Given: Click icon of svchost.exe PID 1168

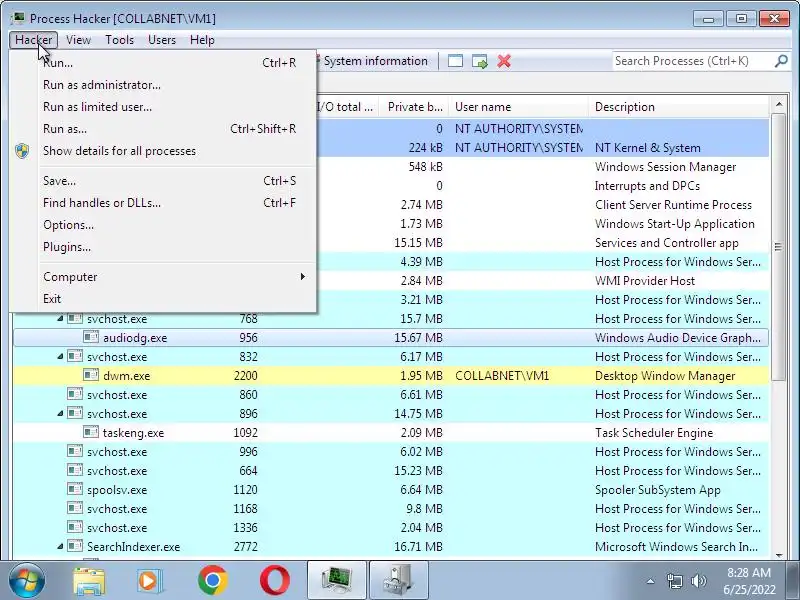Looking at the screenshot, I should (75, 509).
